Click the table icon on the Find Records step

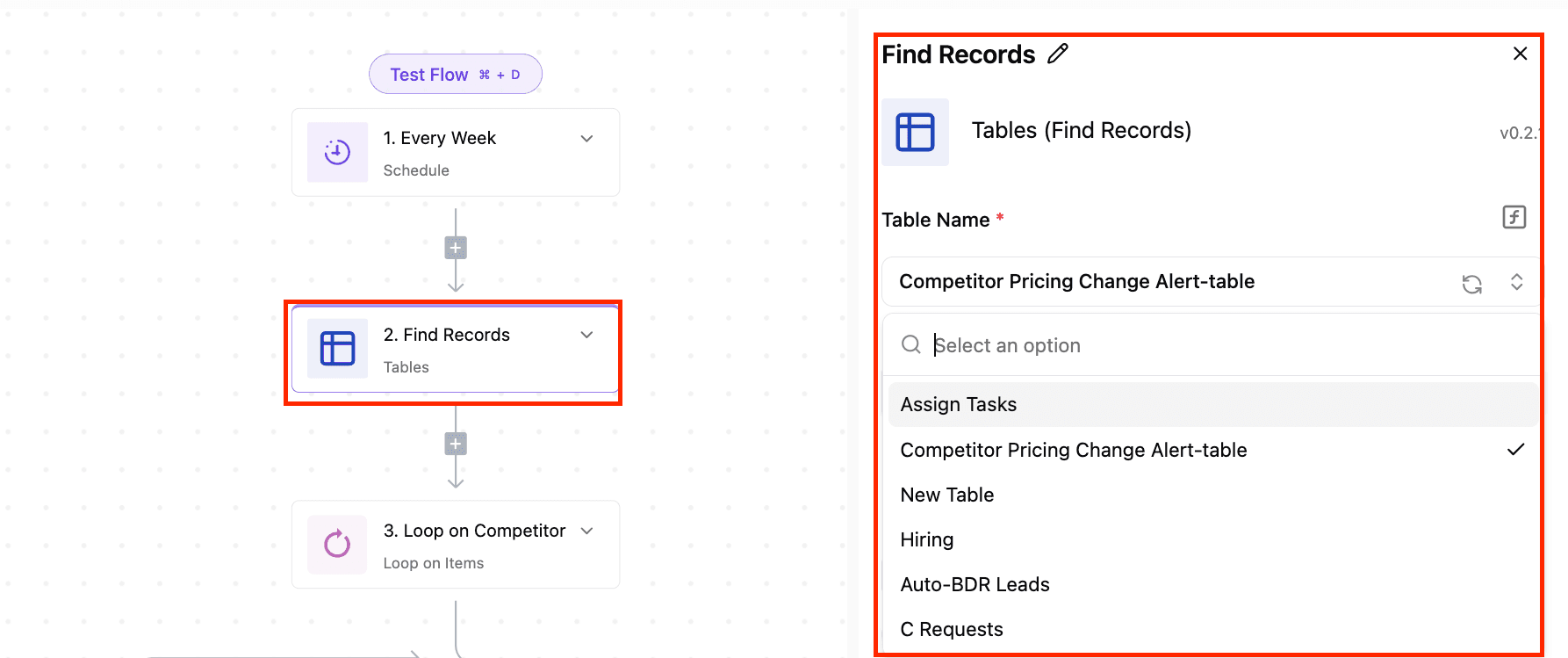tap(337, 349)
